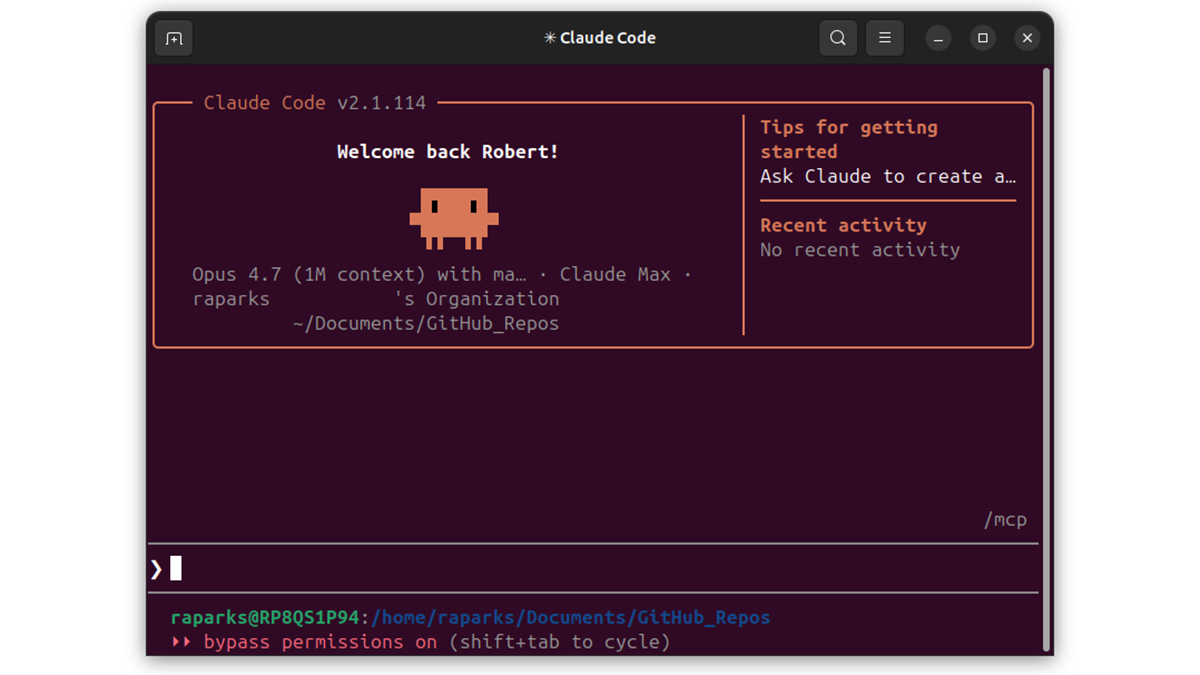Select the Claude Max plan text

[x=615, y=274]
